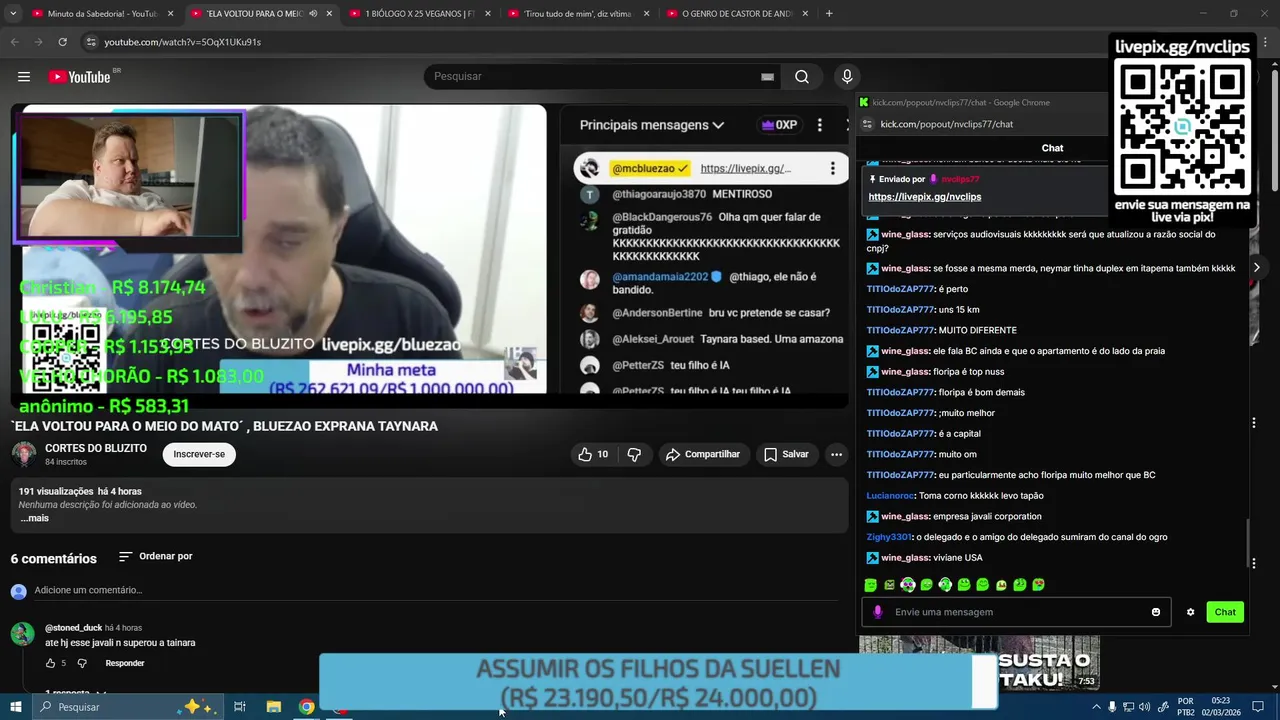This screenshot has height=720, width=1280.
Task: Open File Explorer from the taskbar
Action: point(273,707)
